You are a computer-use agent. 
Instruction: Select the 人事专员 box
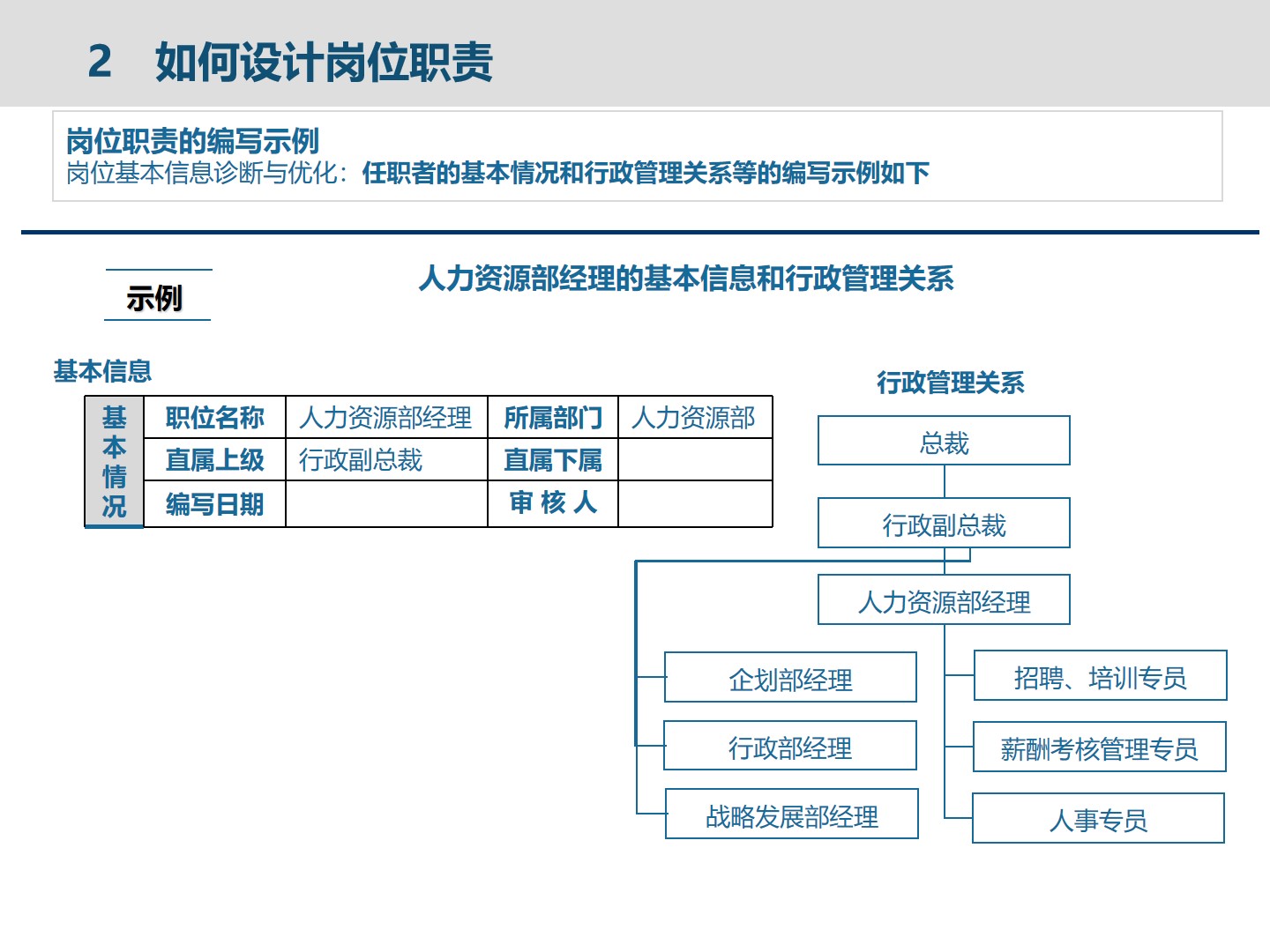pos(1098,818)
